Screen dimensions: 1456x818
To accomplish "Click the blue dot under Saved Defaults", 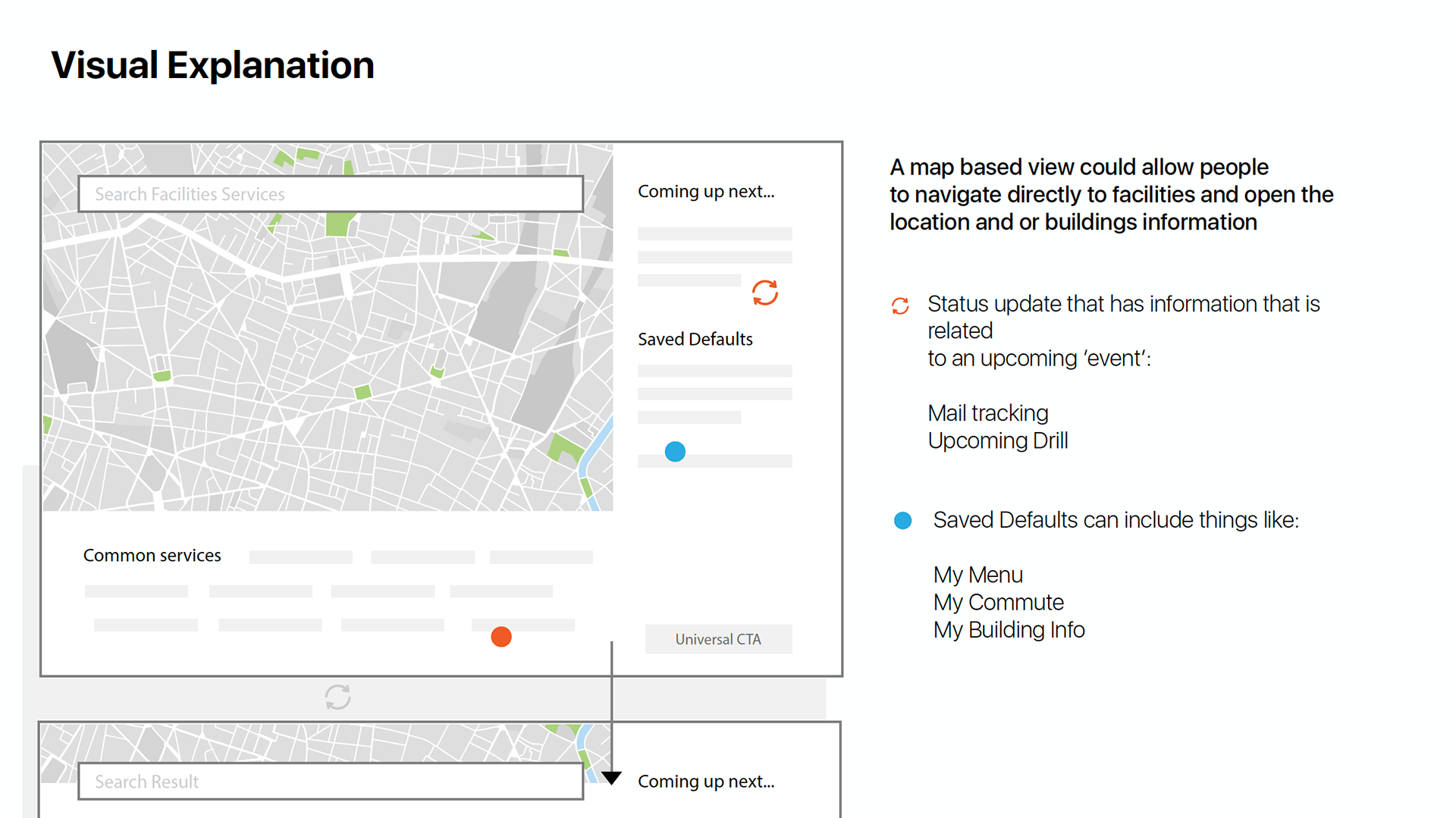I will (675, 452).
